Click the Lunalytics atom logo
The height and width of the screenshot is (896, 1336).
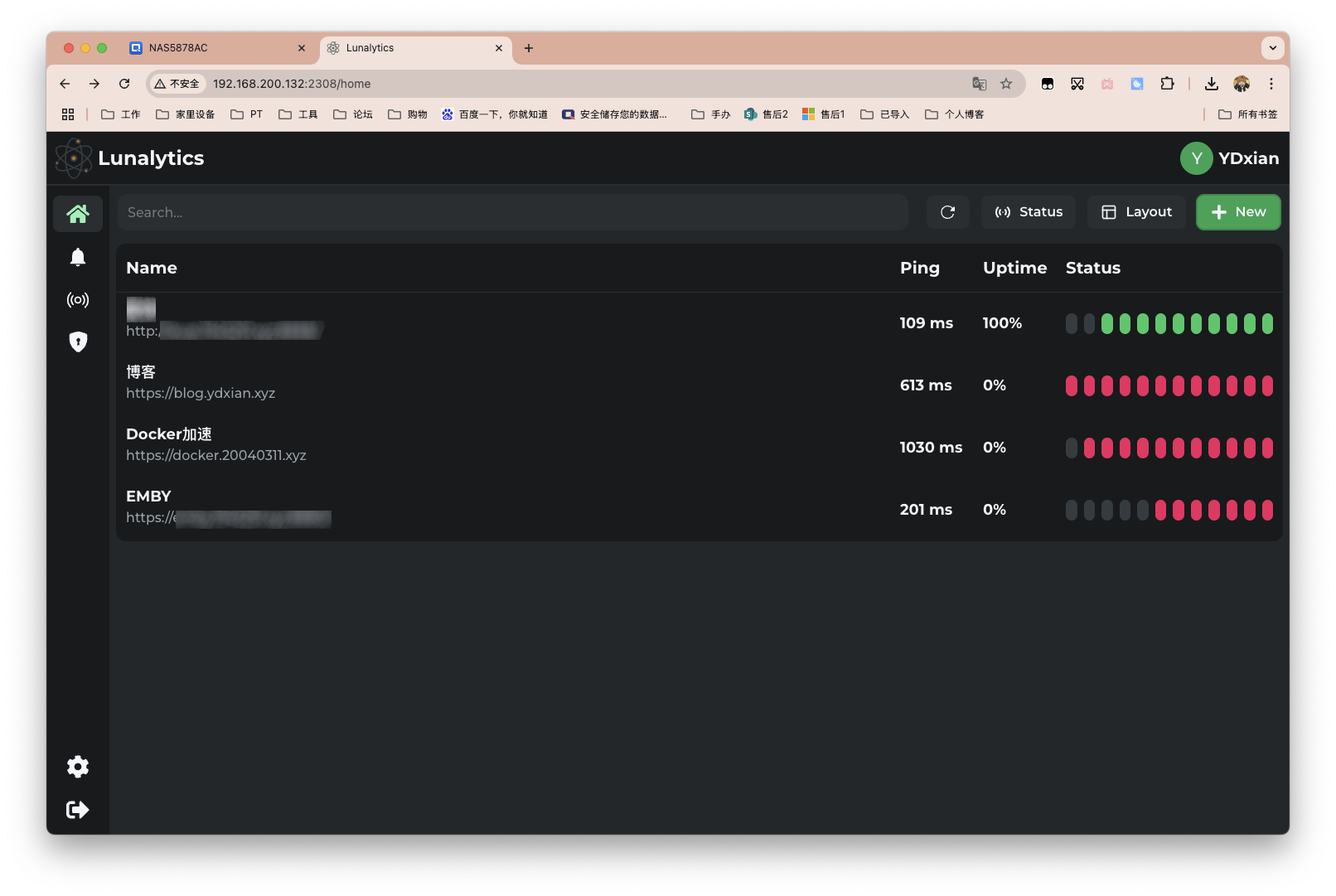[74, 158]
